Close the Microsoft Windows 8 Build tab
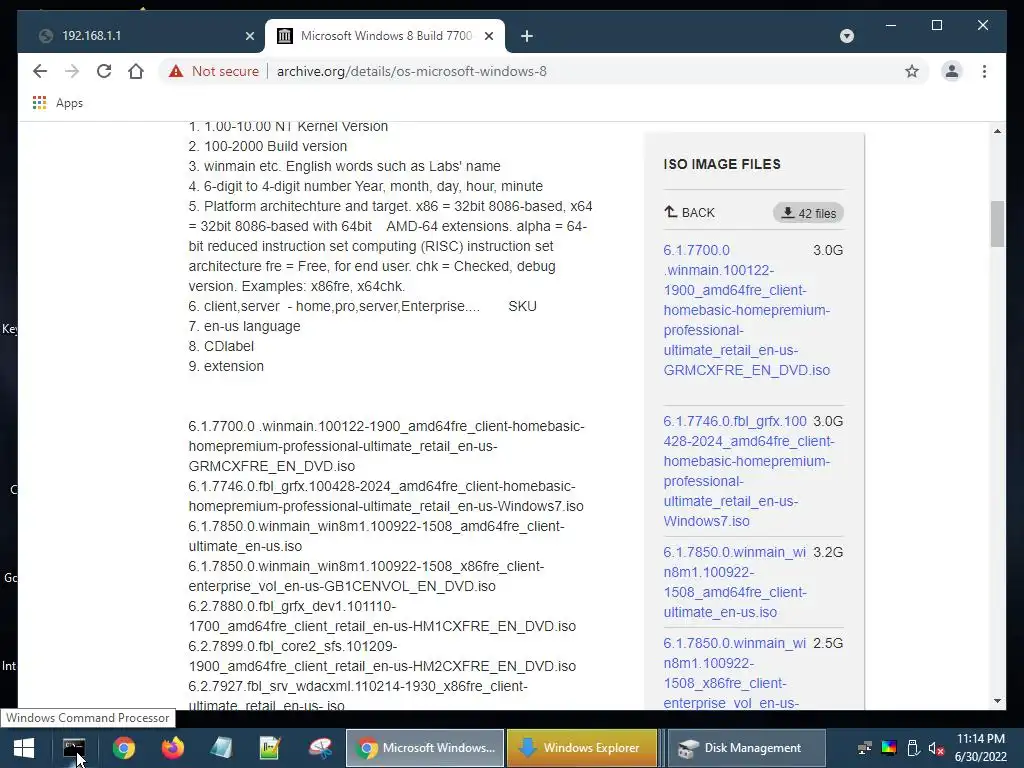Viewport: 1024px width, 768px height. click(488, 36)
